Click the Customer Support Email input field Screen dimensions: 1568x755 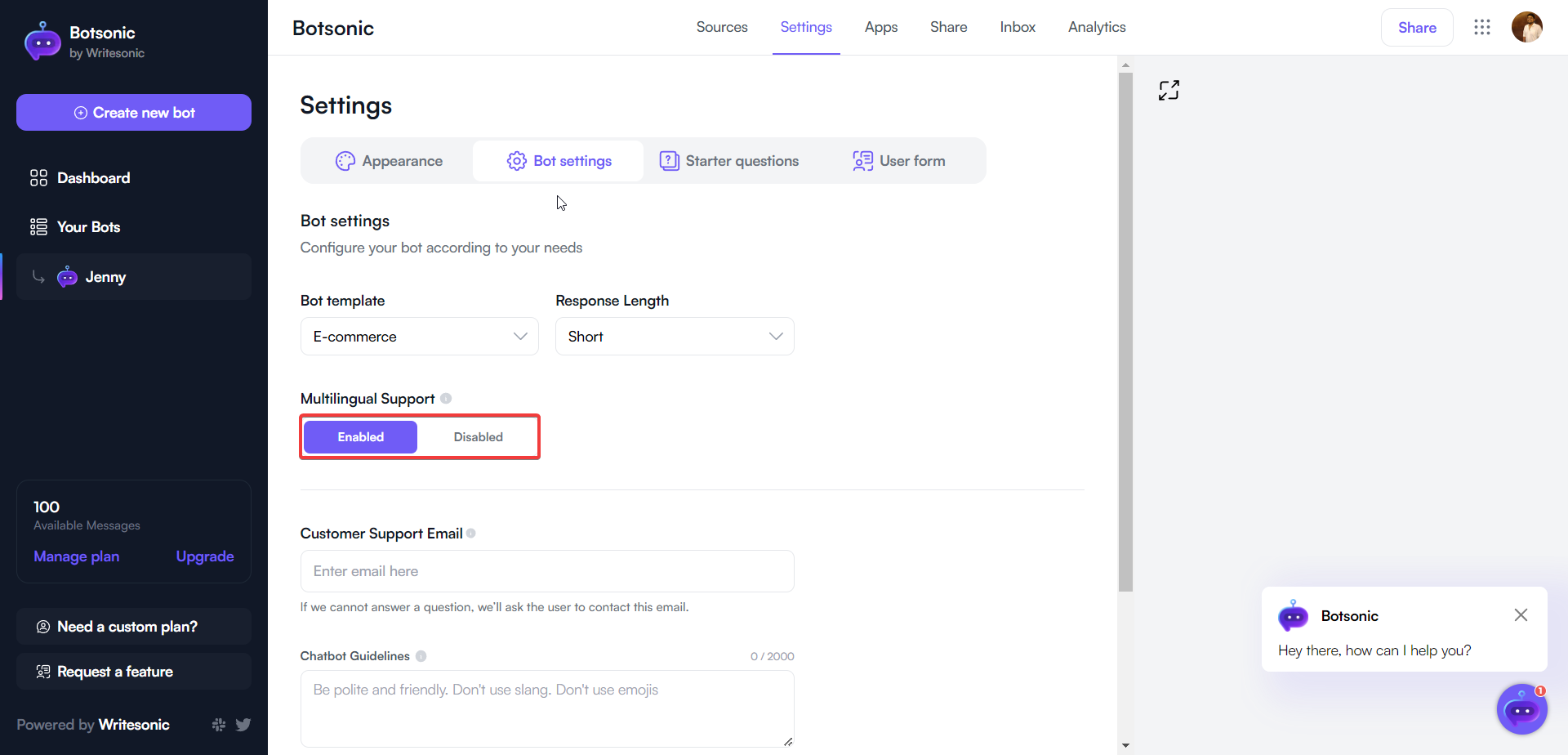(546, 570)
